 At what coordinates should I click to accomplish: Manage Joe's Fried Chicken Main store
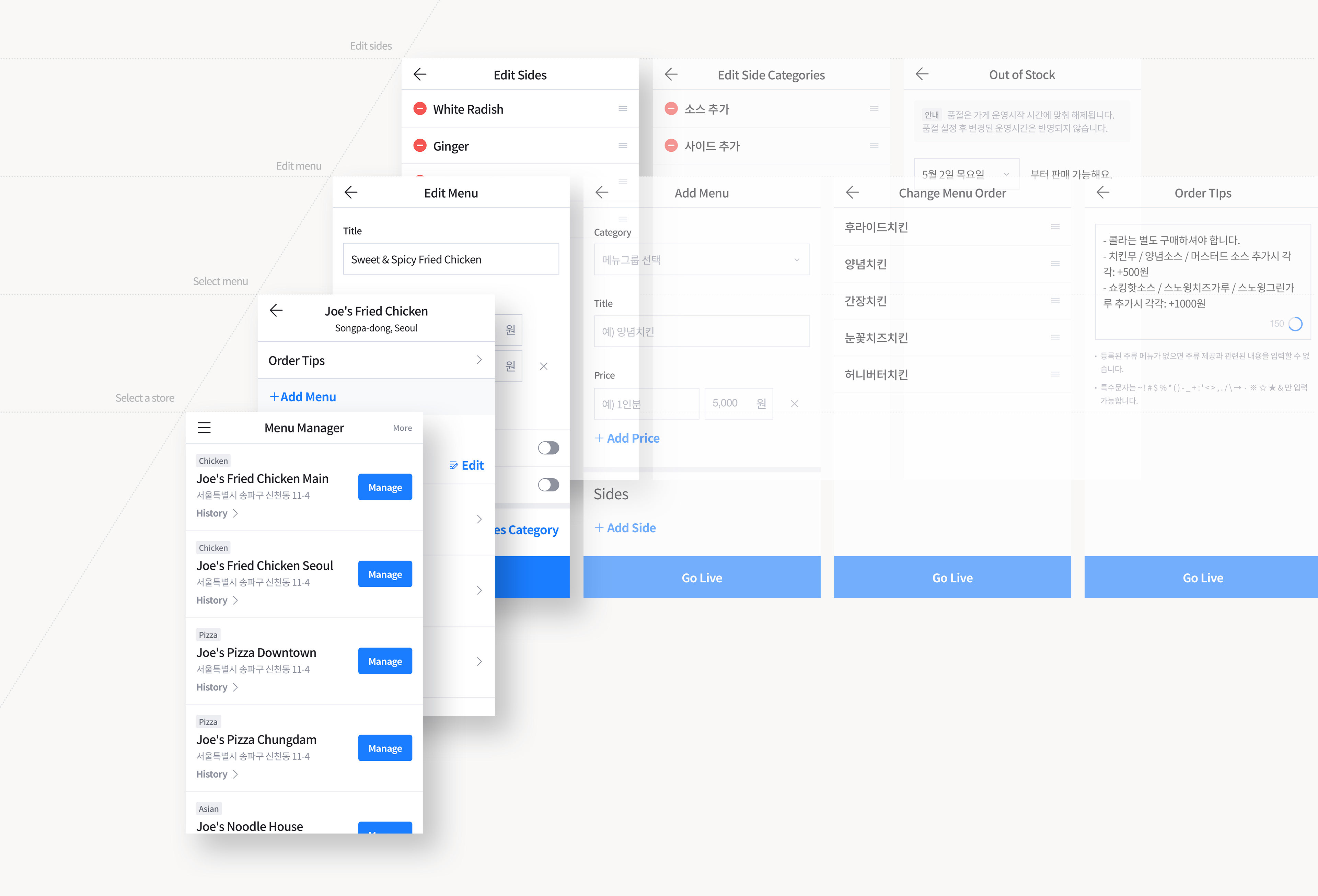[x=385, y=487]
